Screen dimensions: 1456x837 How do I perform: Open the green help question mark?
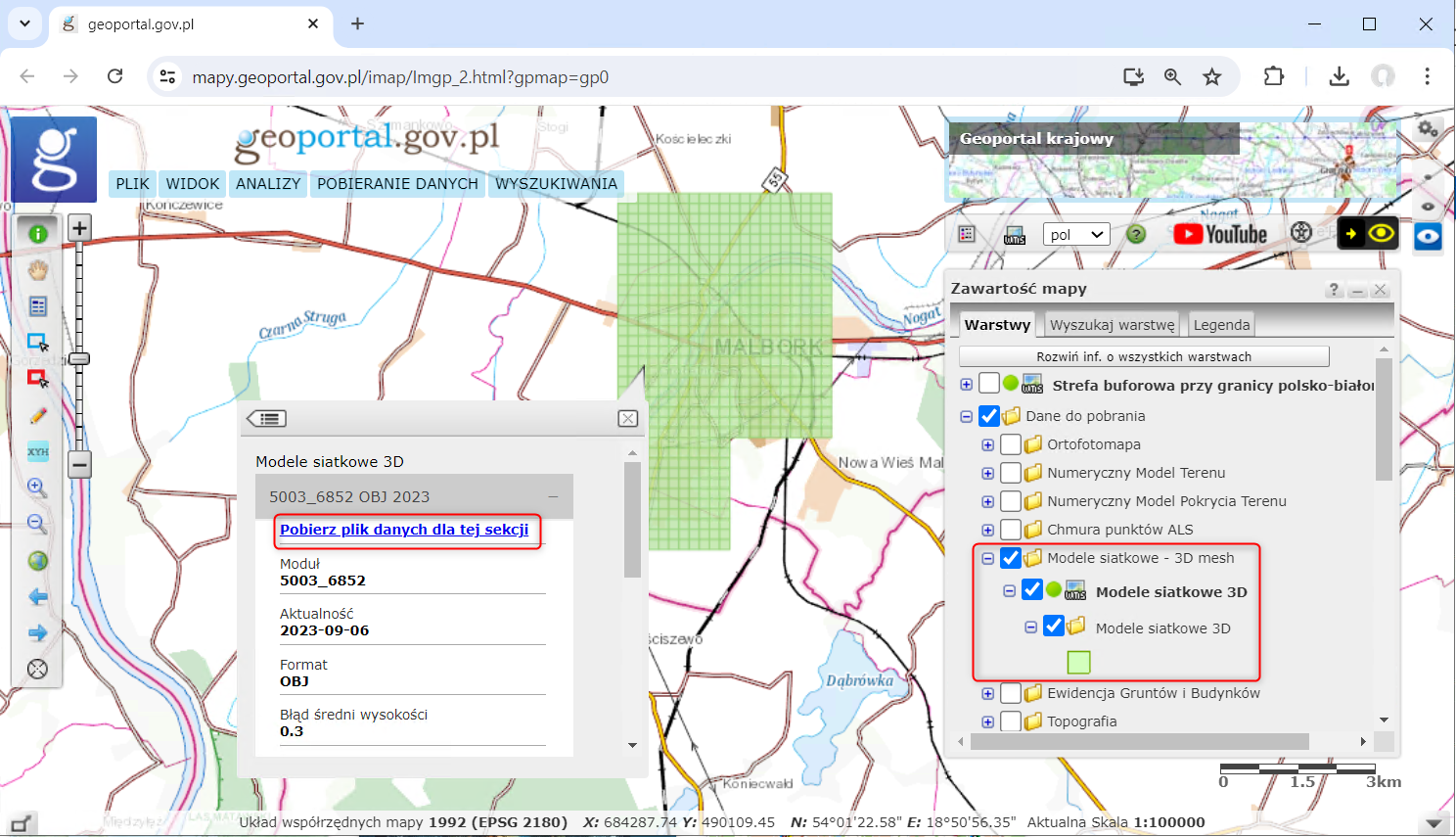coord(1136,234)
